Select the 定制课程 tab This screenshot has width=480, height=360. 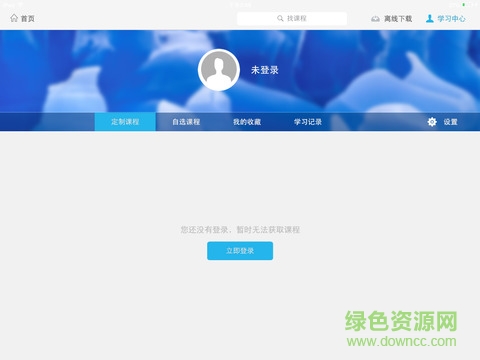pyautogui.click(x=125, y=122)
